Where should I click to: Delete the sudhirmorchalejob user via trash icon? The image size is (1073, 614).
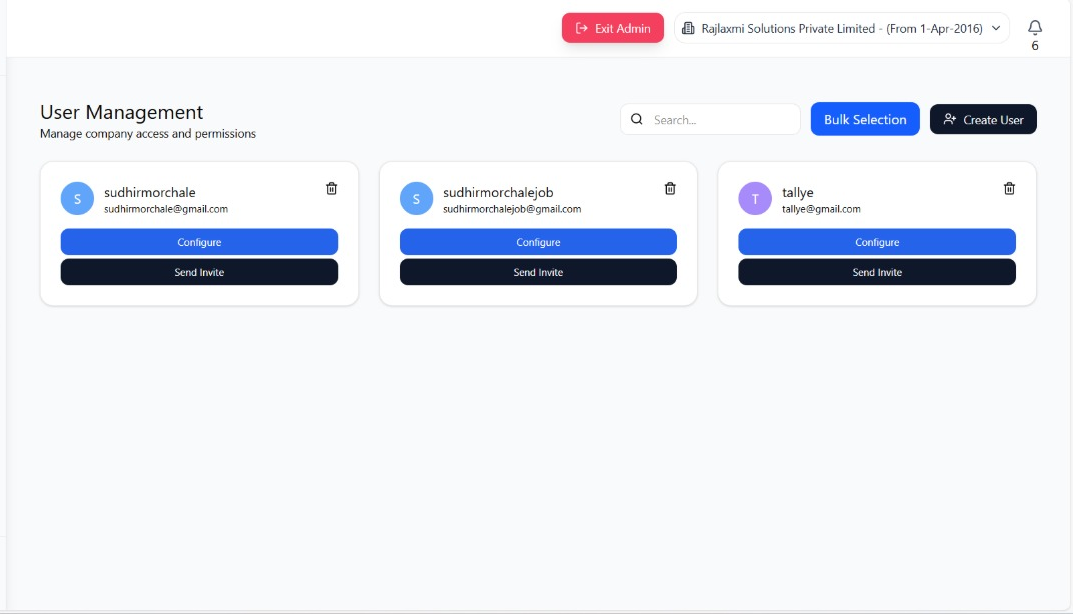tap(670, 188)
